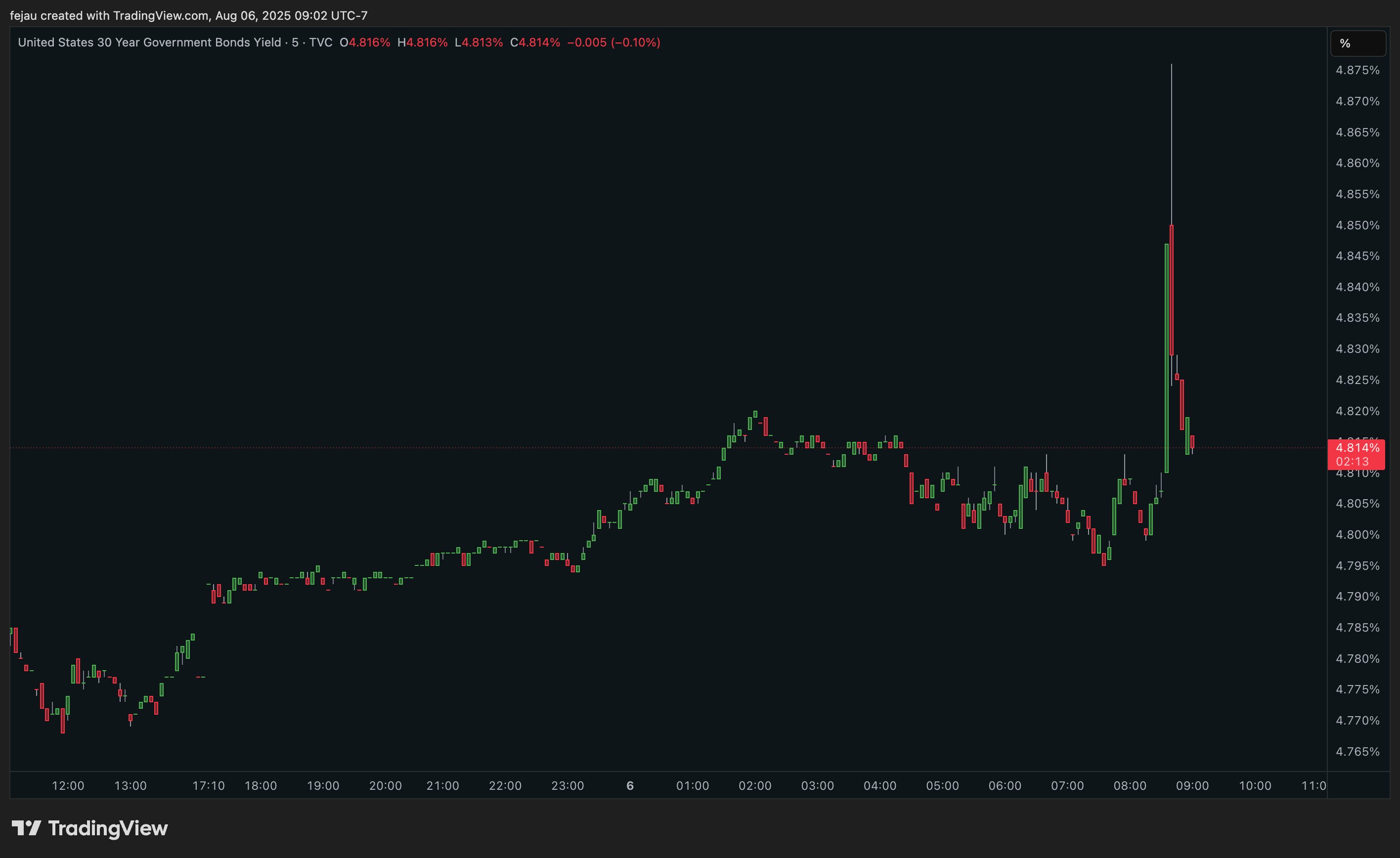1400x858 pixels.
Task: Click the 4.830% price axis label
Action: pyautogui.click(x=1357, y=349)
